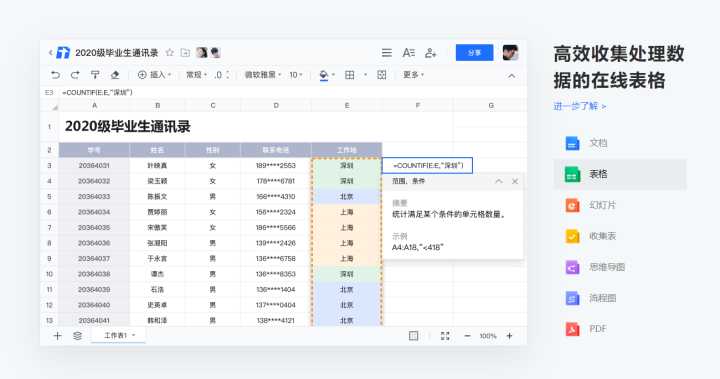The width and height of the screenshot is (720, 379).
Task: Select column E header
Action: coord(347,106)
